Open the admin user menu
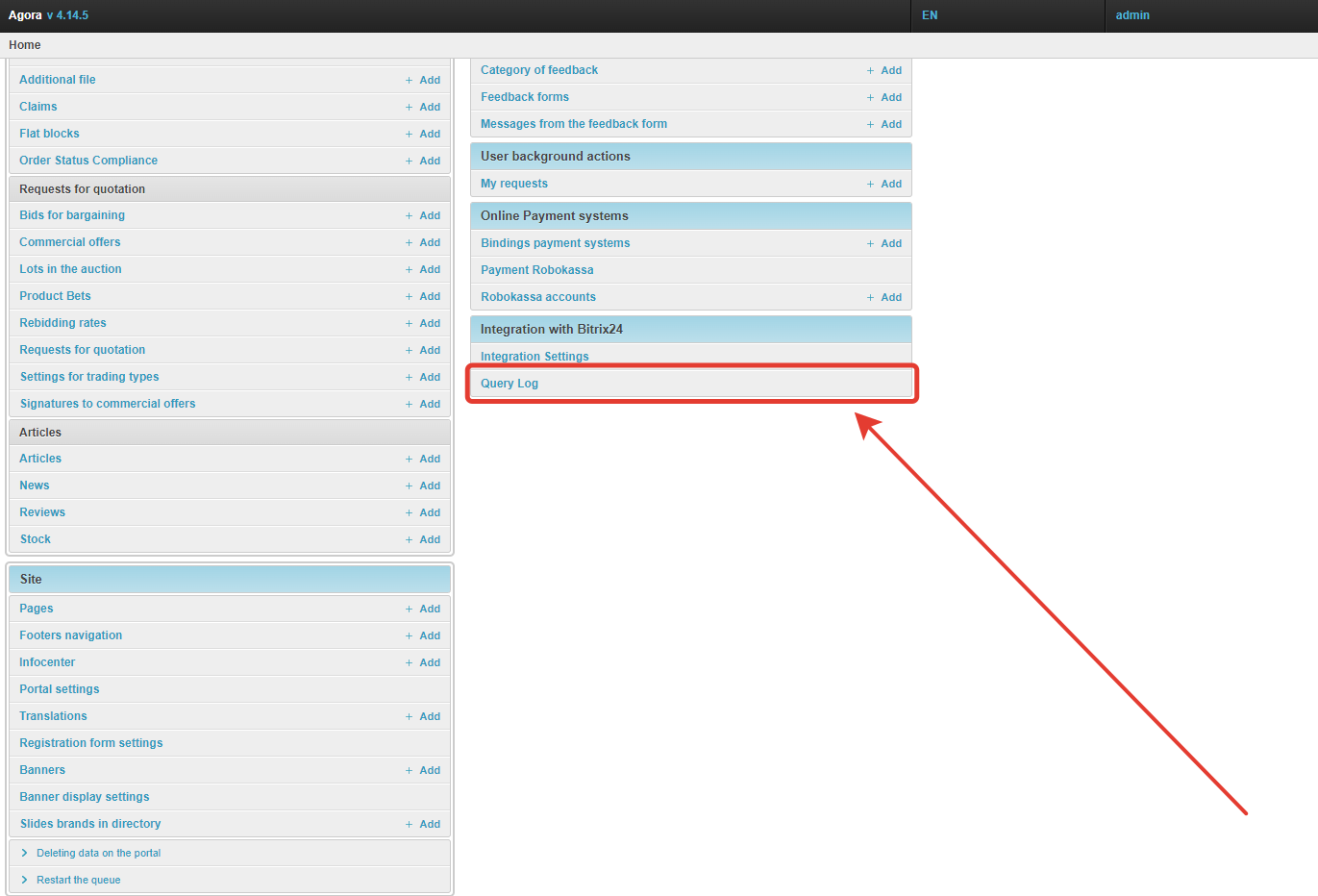The width and height of the screenshot is (1318, 896). click(1132, 15)
